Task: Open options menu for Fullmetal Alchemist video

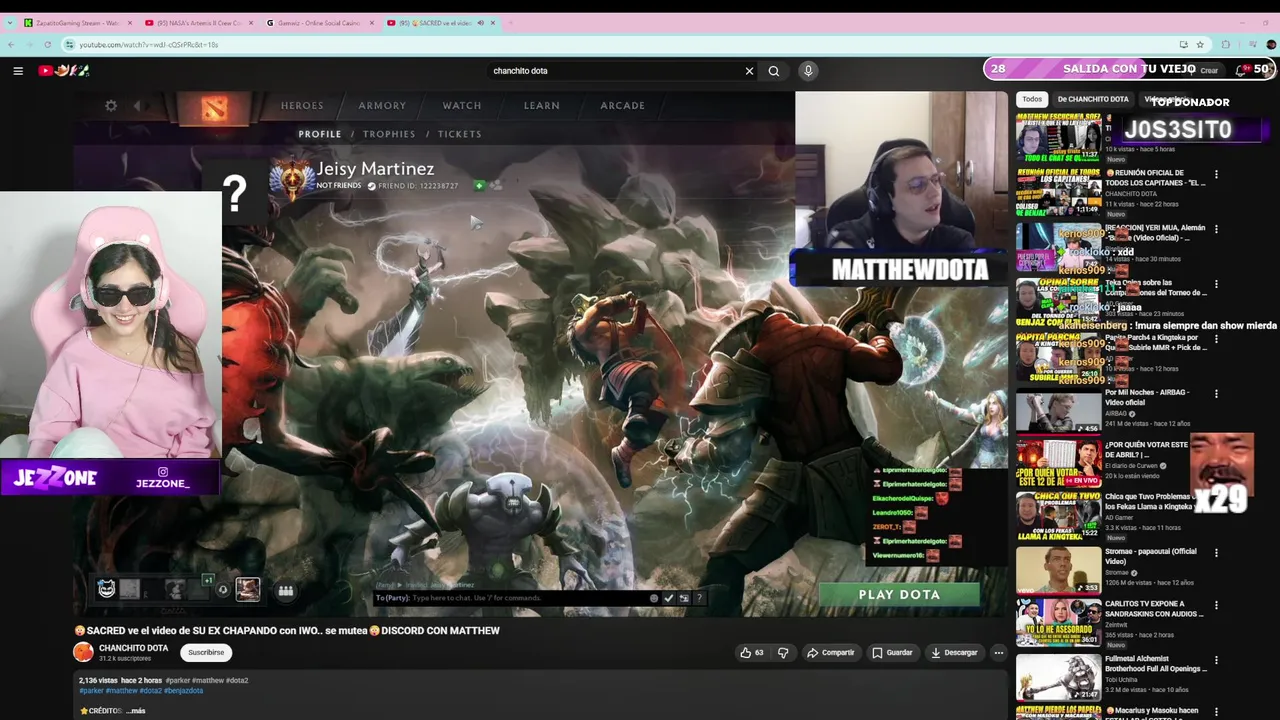Action: pyautogui.click(x=1216, y=660)
